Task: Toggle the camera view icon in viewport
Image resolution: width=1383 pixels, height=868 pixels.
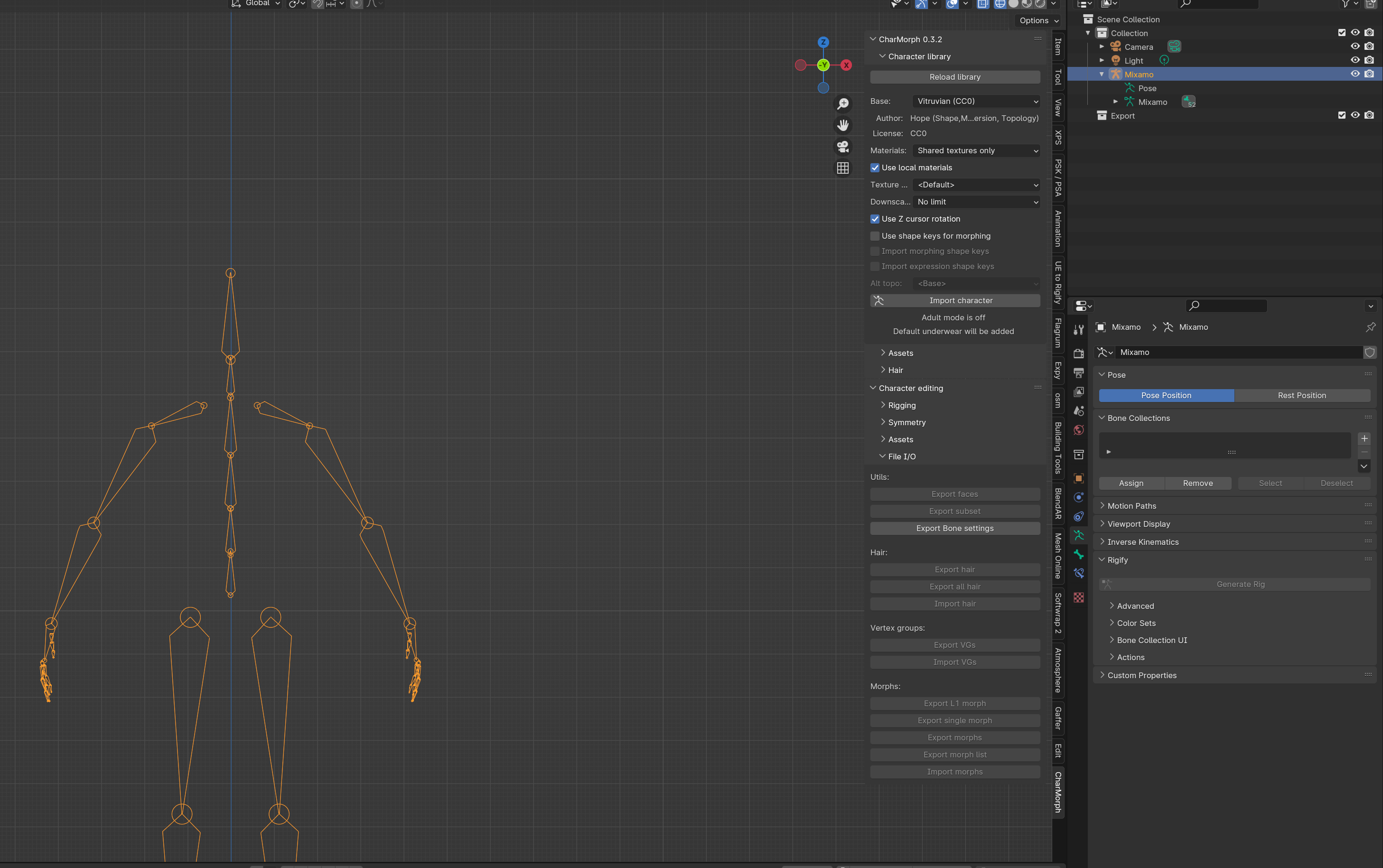Action: click(843, 146)
